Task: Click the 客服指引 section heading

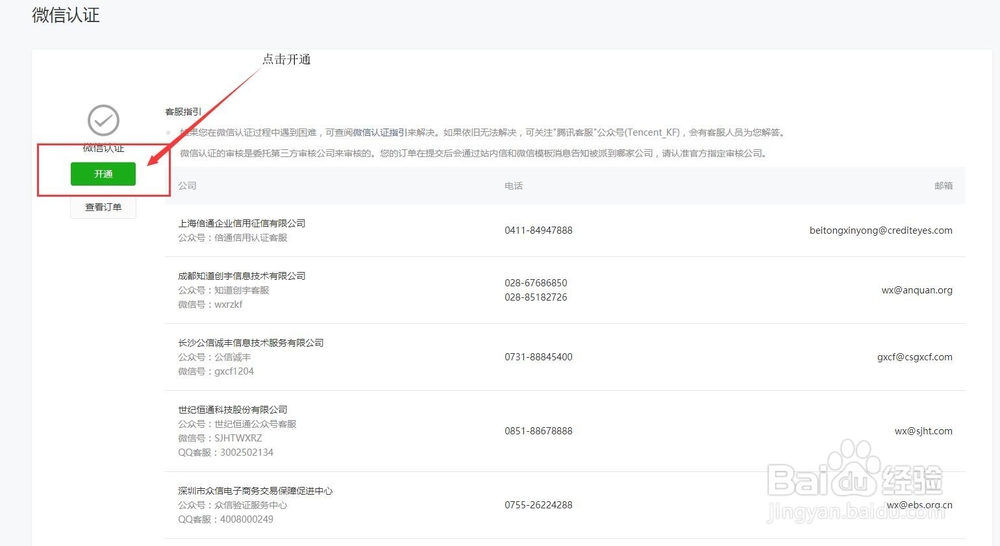Action: point(183,112)
